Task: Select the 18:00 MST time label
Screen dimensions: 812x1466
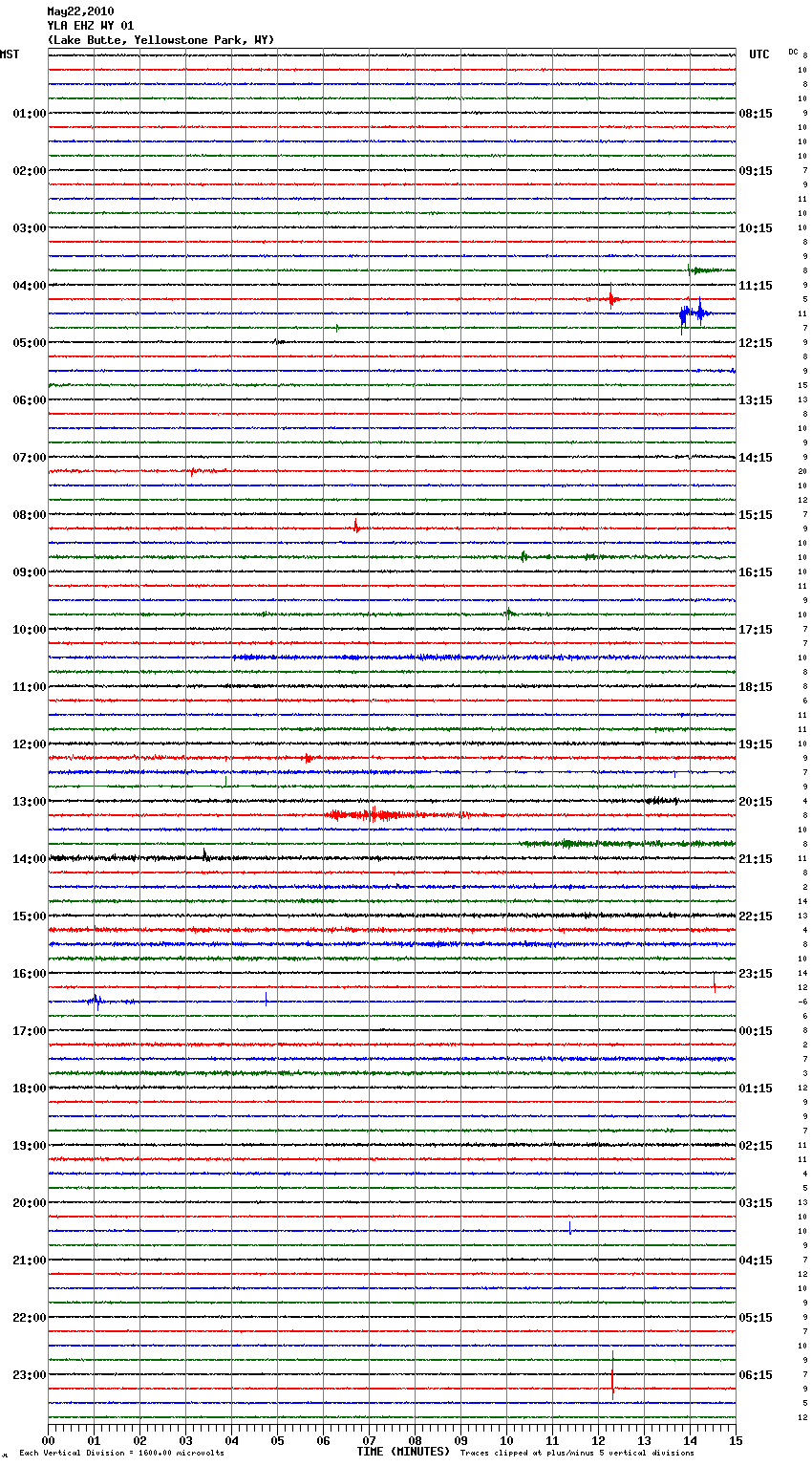Action: [x=30, y=1089]
